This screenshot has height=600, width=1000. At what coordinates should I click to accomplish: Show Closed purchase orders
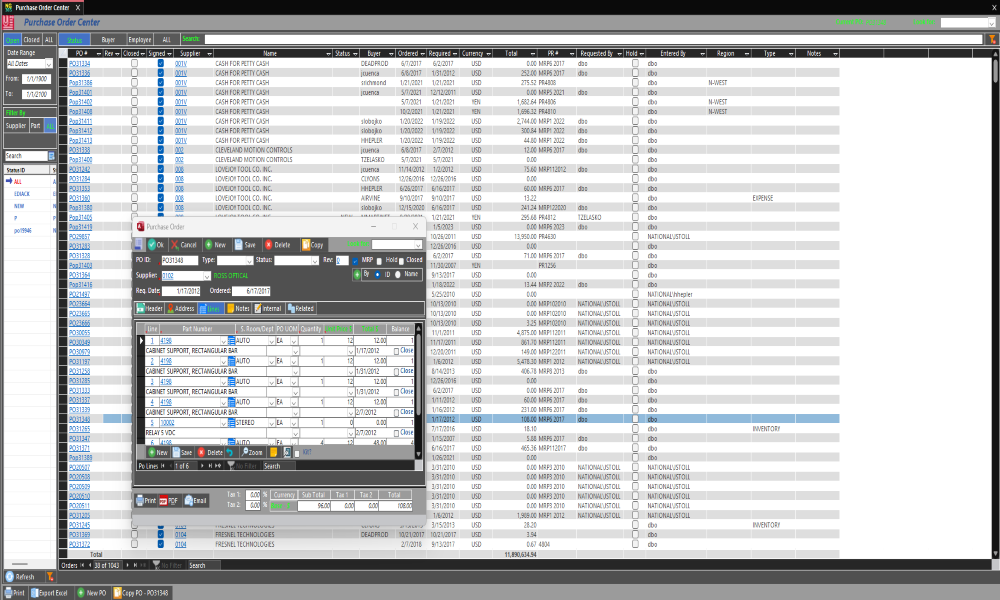click(32, 39)
